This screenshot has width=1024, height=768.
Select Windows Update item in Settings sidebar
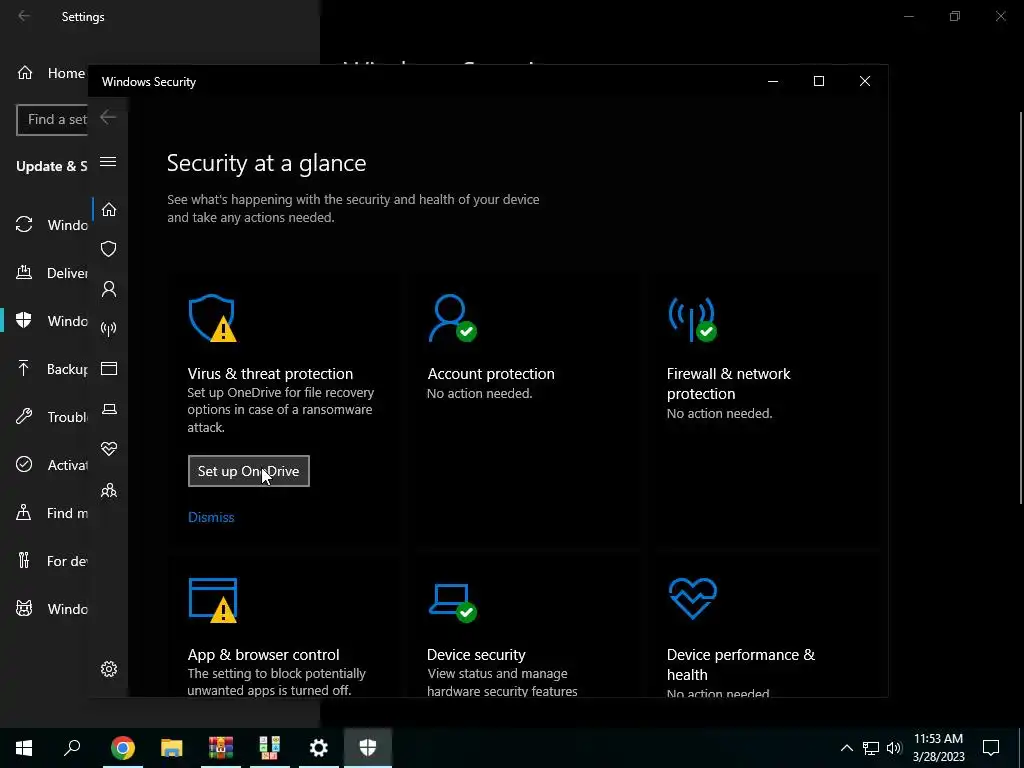(51, 225)
